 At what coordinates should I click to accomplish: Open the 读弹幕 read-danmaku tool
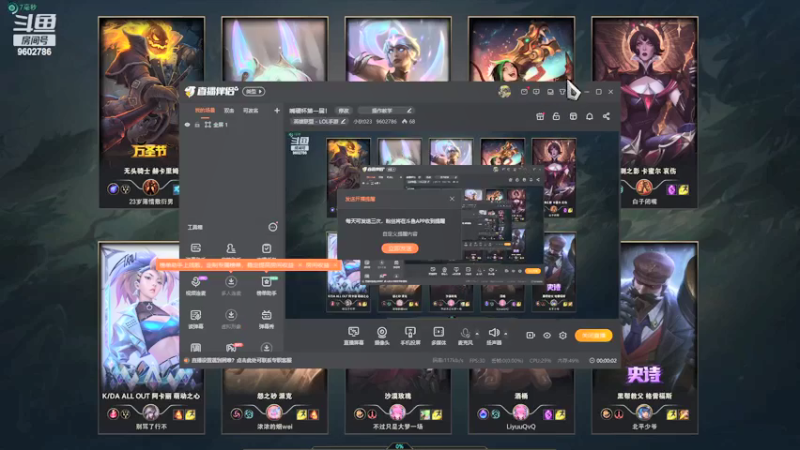(195, 319)
